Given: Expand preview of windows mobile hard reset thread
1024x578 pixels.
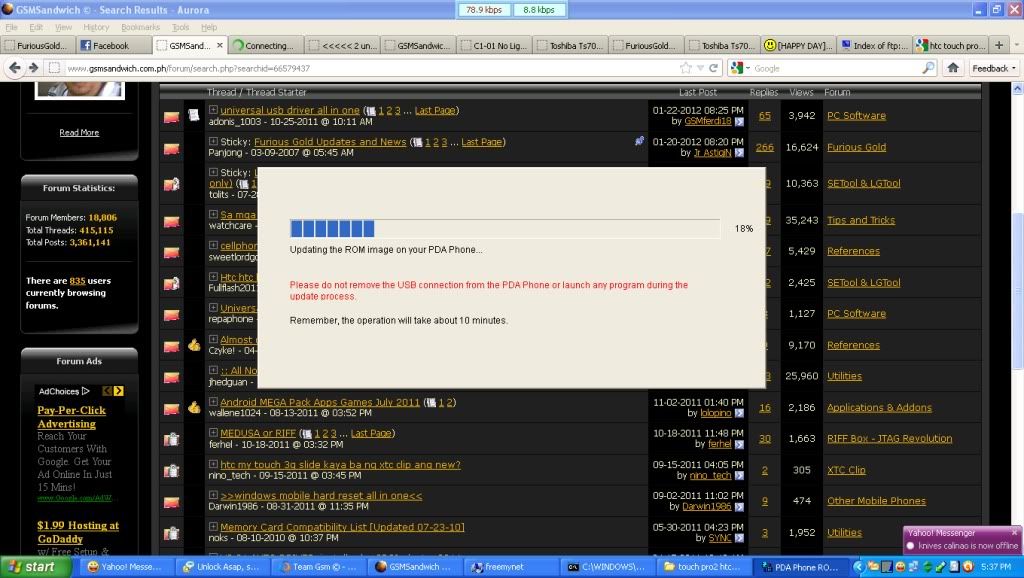Looking at the screenshot, I should (213, 495).
